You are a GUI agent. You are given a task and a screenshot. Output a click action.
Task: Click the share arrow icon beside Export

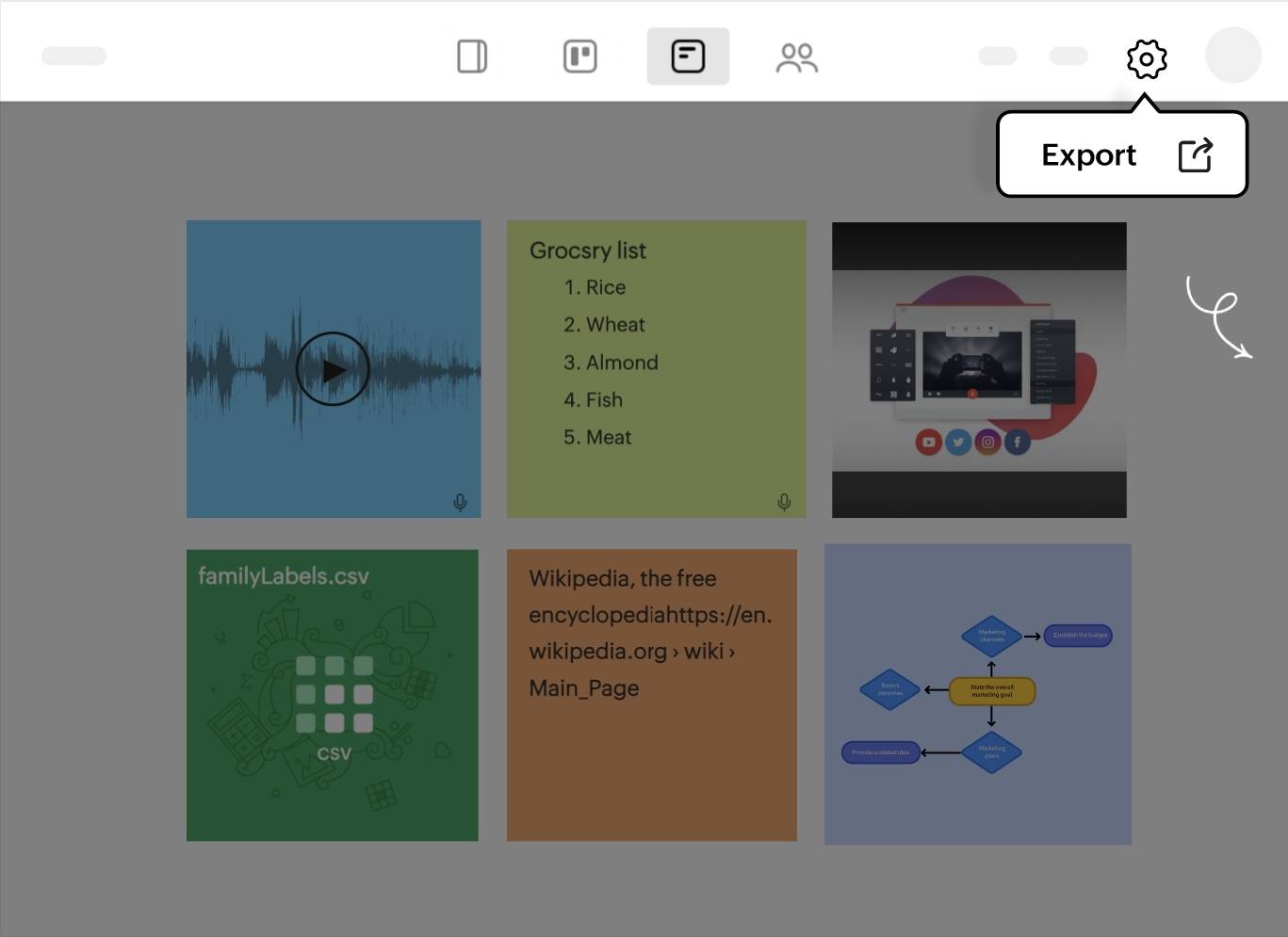pos(1196,155)
